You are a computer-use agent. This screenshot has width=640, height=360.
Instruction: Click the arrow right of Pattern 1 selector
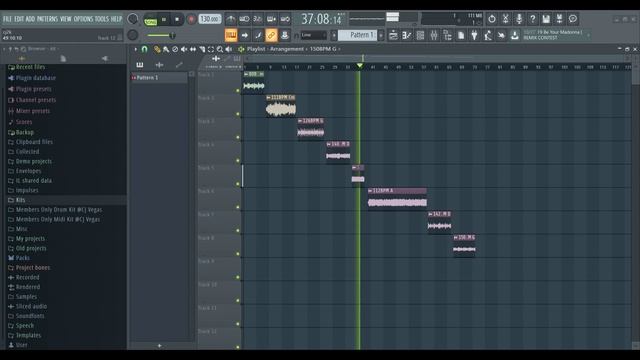tap(381, 36)
